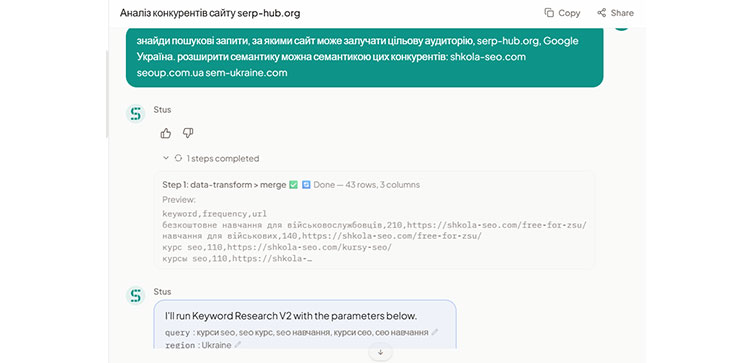Click the 'навчання для військових,140' row

coord(322,236)
